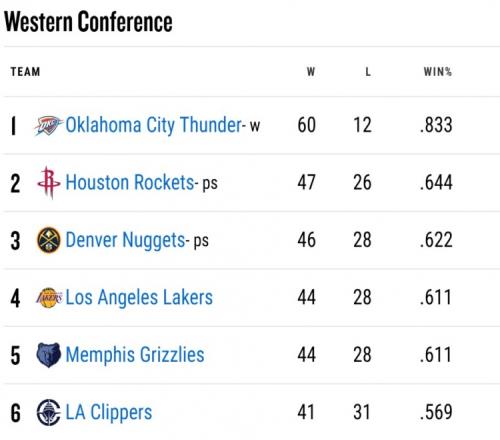The image size is (500, 440).
Task: Open the LA Clippers team link
Action: [x=109, y=413]
